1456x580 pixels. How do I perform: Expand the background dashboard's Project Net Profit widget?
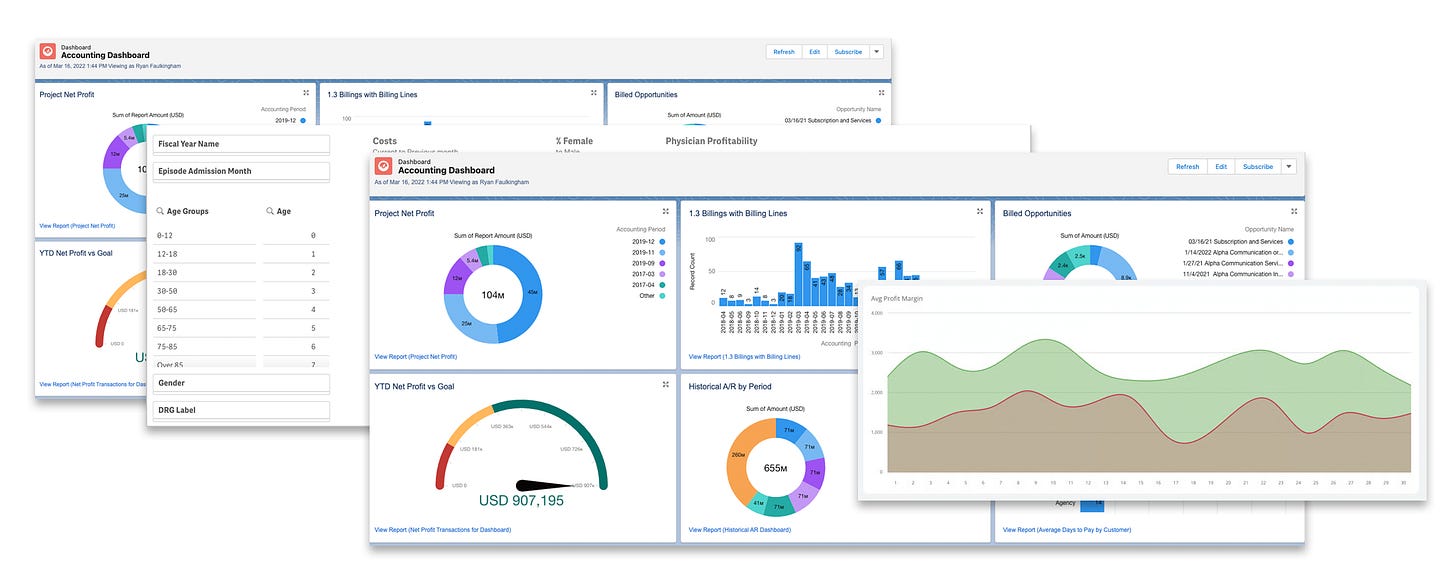pos(305,93)
